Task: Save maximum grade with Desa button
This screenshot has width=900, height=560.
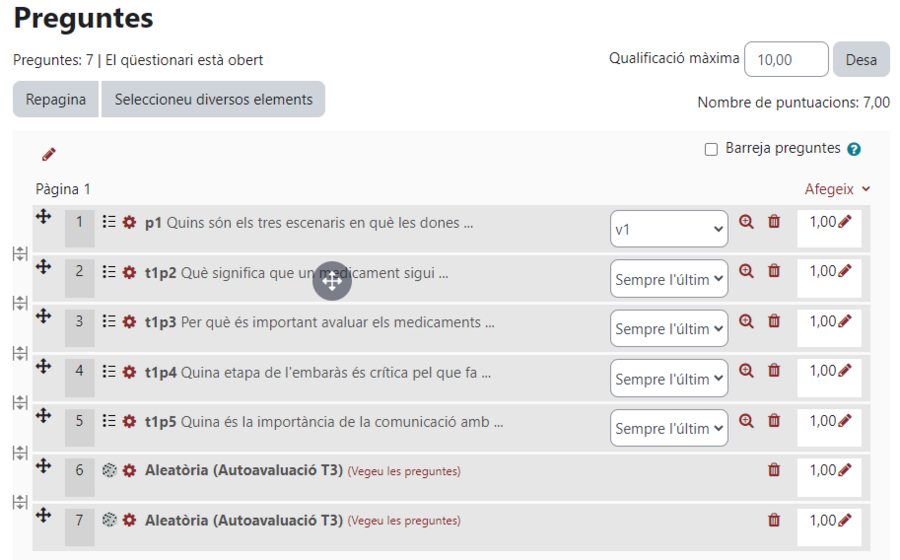Action: coord(861,59)
